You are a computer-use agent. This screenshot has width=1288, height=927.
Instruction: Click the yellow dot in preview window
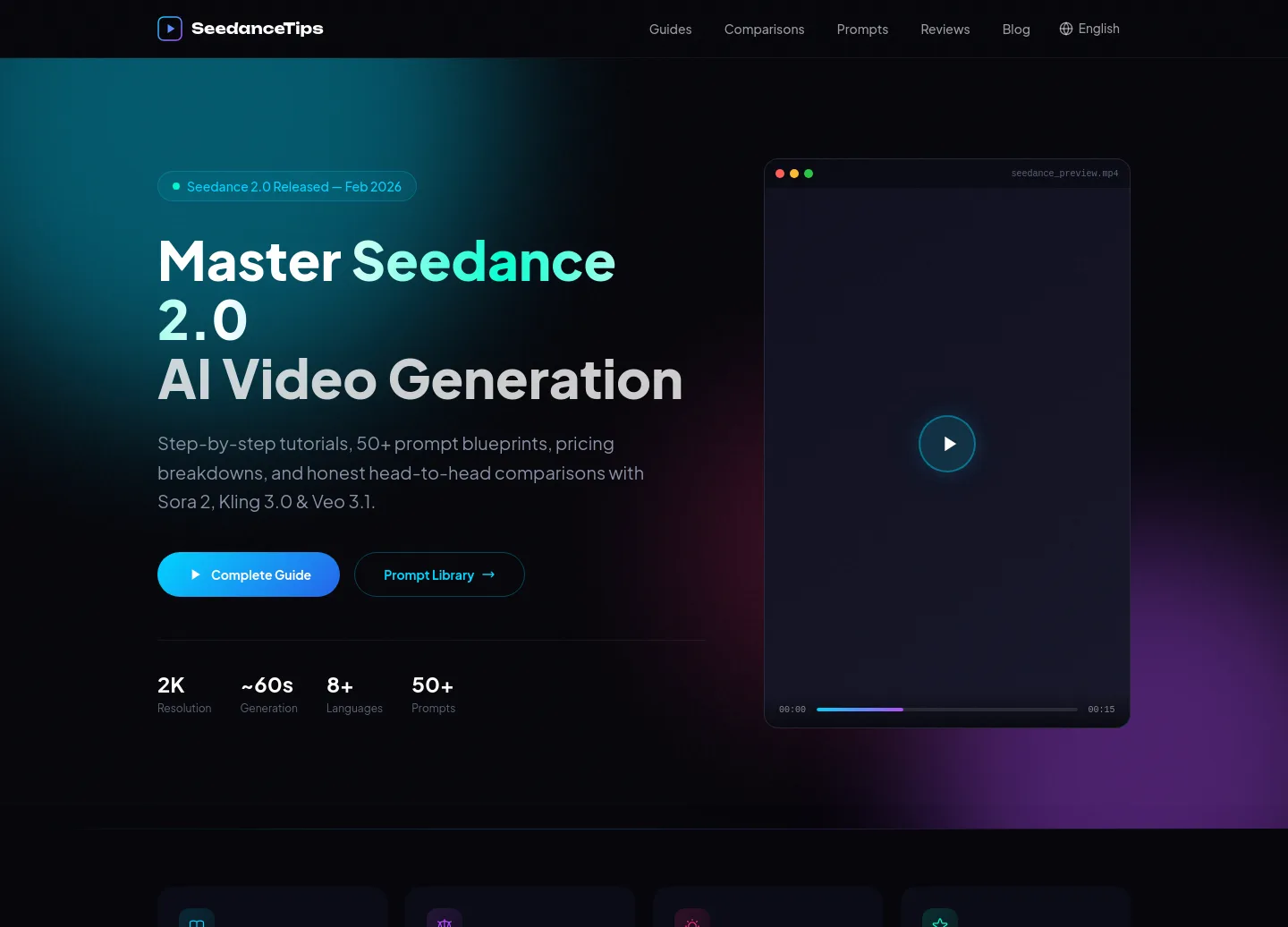tap(794, 174)
